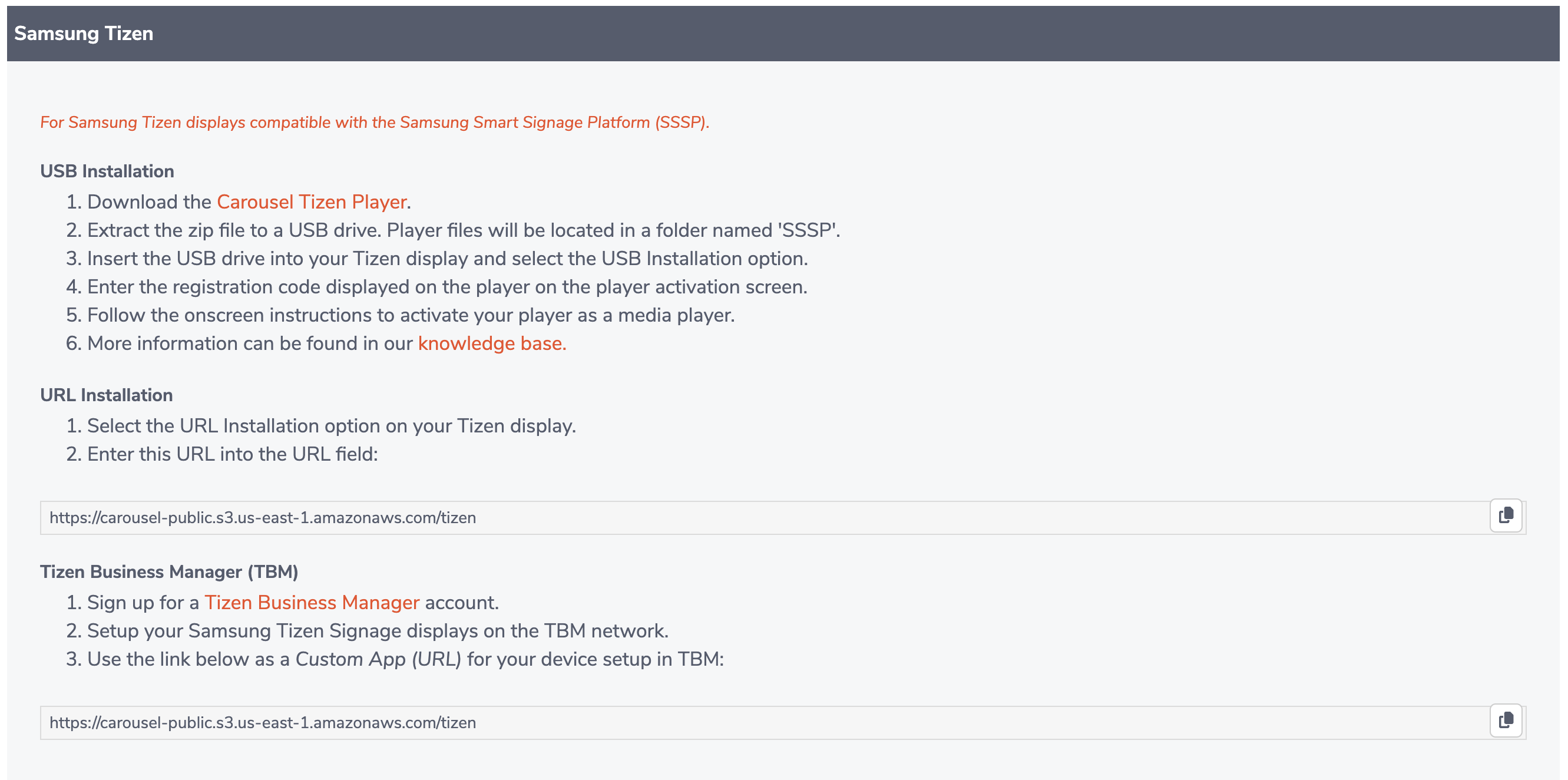This screenshot has width=1568, height=780.
Task: Open the knowledge base link
Action: coord(492,343)
